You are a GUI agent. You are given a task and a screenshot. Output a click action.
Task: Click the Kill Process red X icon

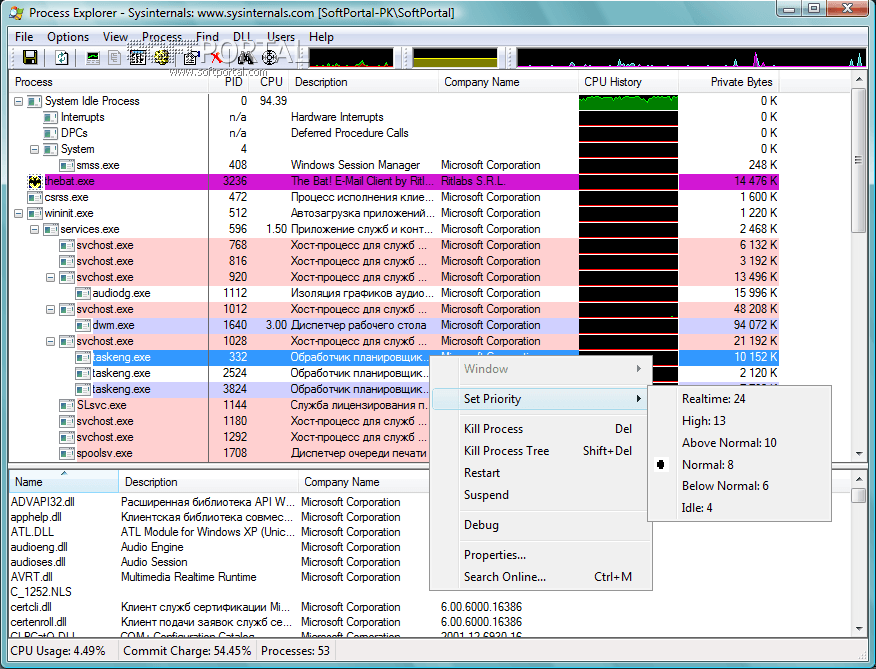pos(216,58)
